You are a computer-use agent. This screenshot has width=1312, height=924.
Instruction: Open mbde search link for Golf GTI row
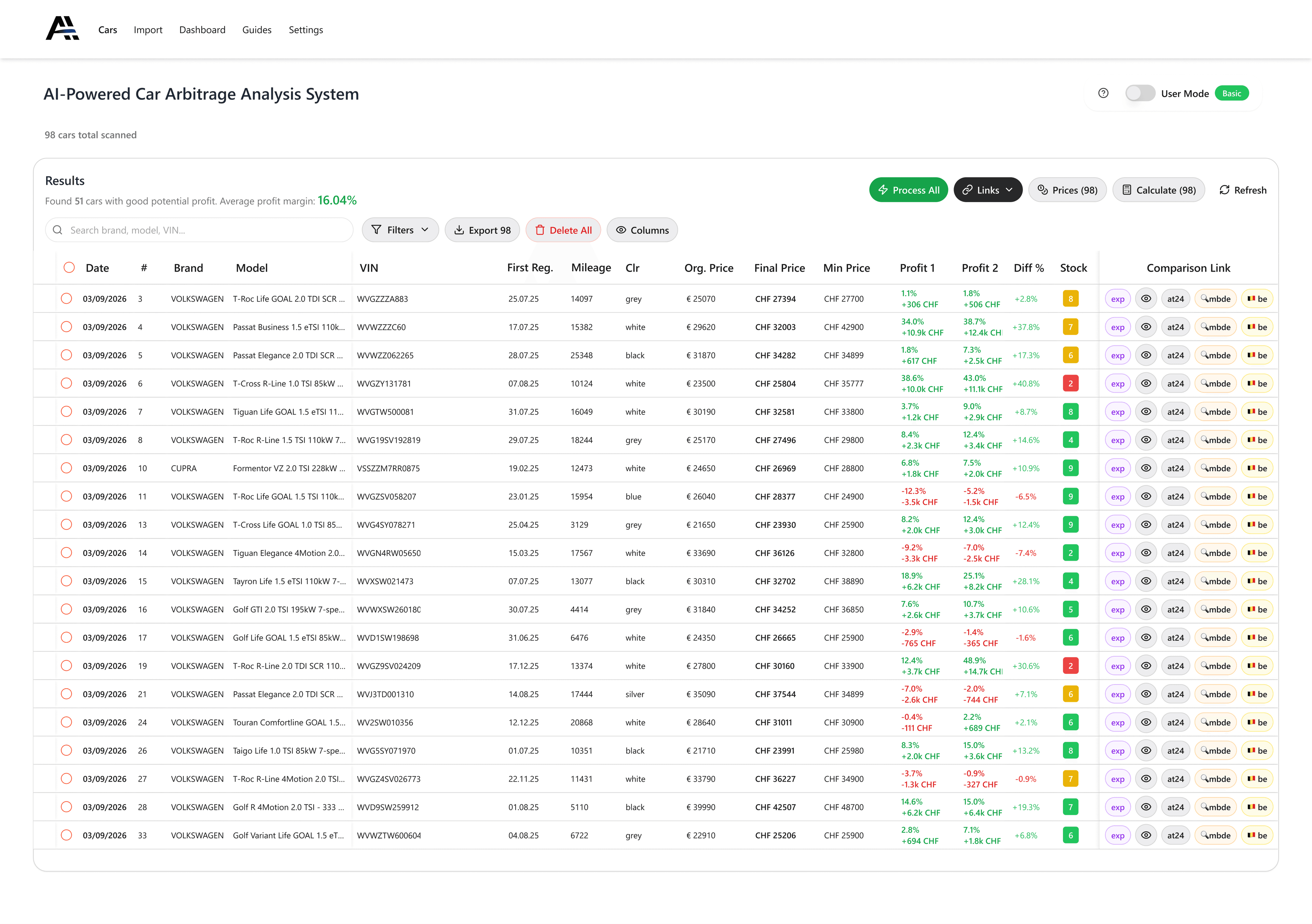(1215, 609)
